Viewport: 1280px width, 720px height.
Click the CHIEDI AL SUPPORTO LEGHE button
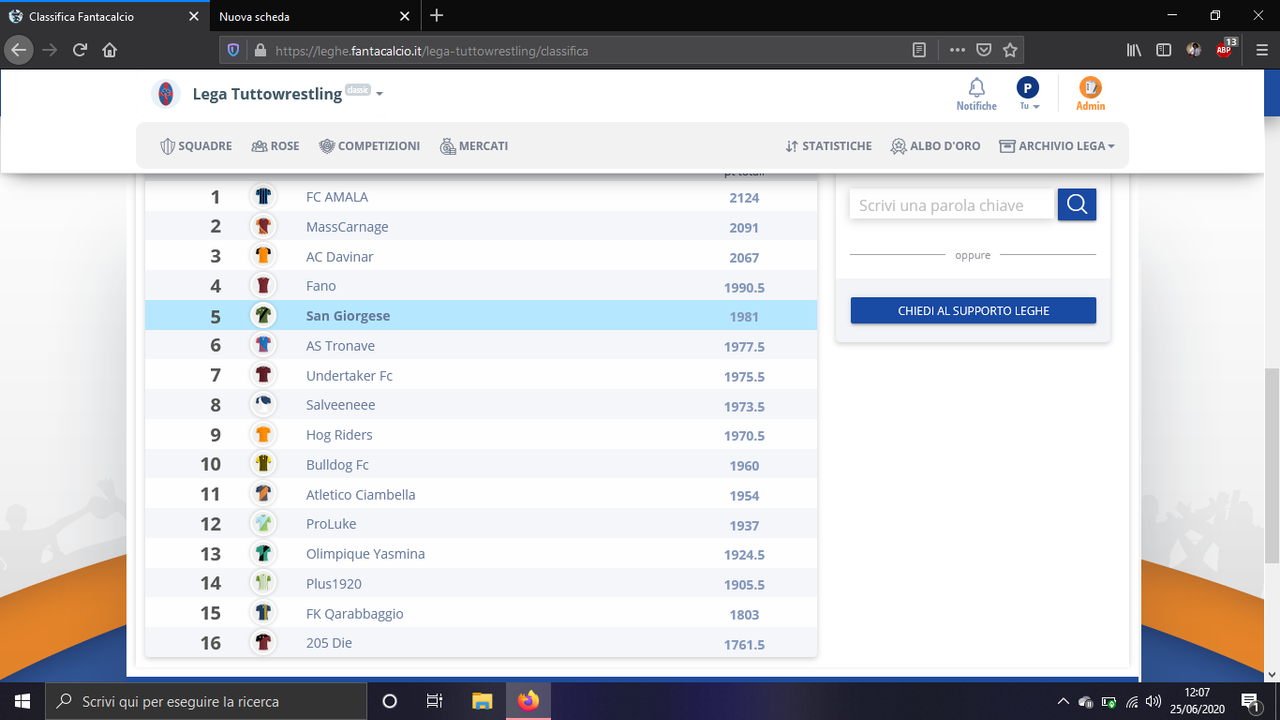pos(972,310)
